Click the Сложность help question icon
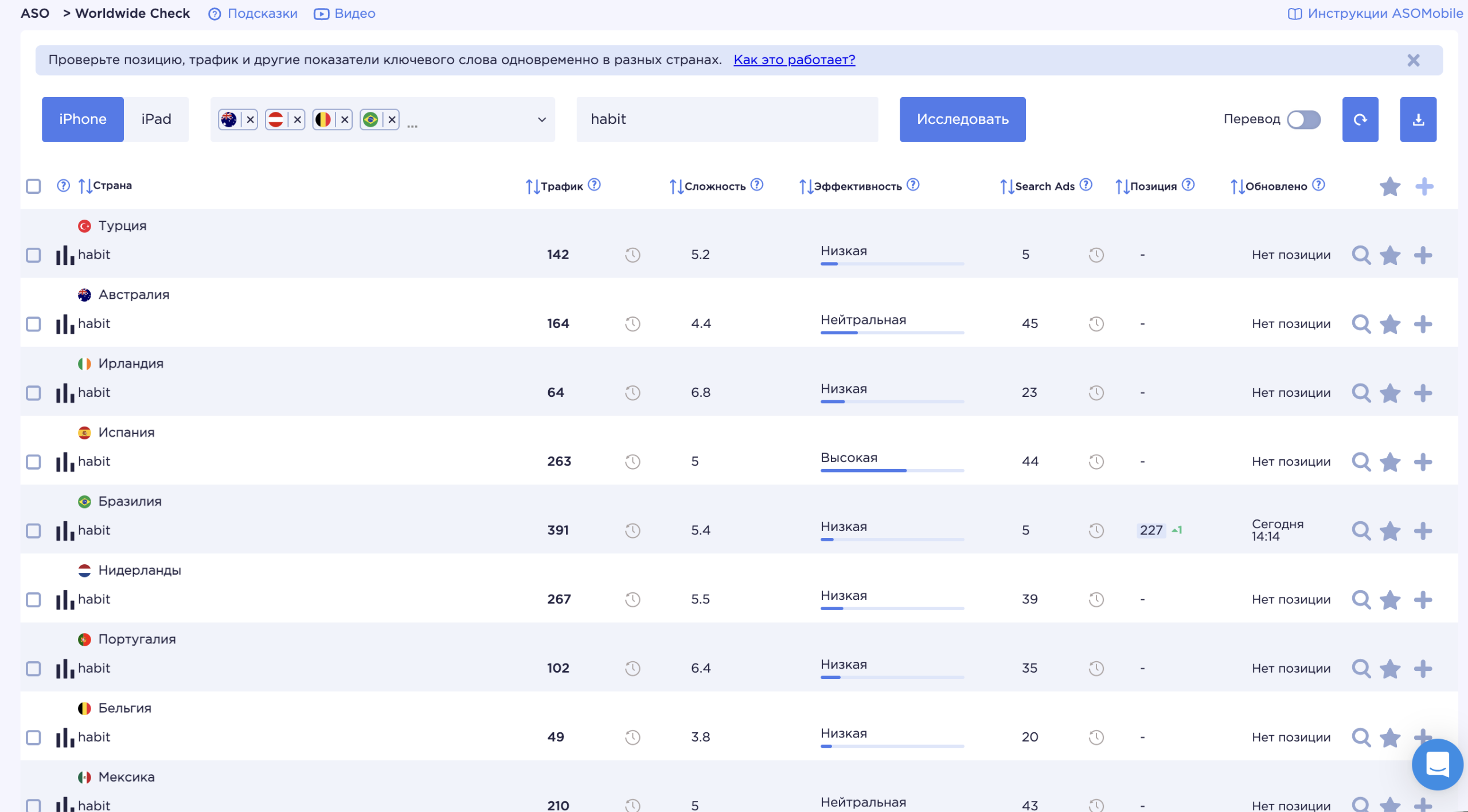The width and height of the screenshot is (1468, 812). (x=756, y=185)
